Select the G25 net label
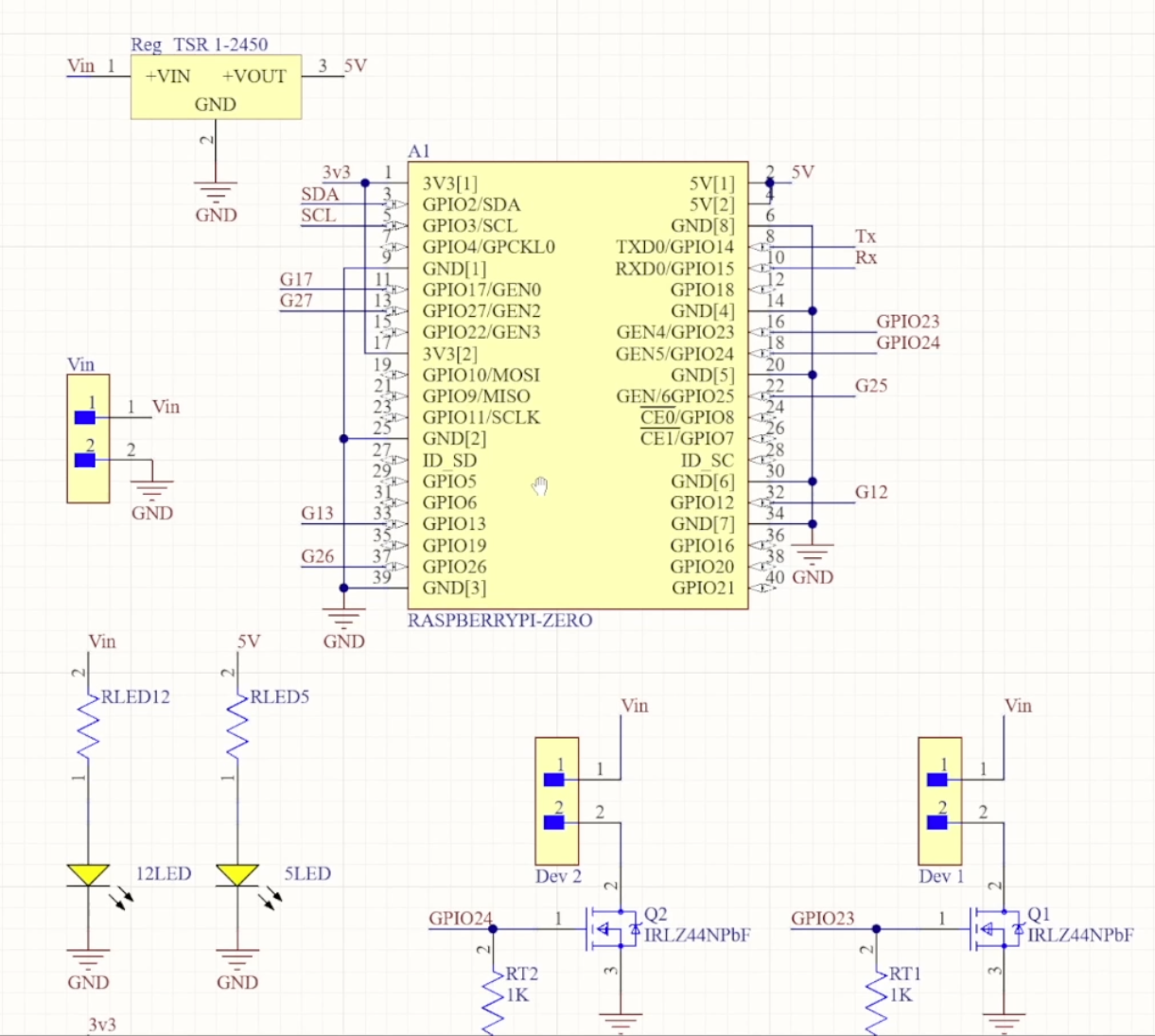Image resolution: width=1155 pixels, height=1036 pixels. point(871,386)
